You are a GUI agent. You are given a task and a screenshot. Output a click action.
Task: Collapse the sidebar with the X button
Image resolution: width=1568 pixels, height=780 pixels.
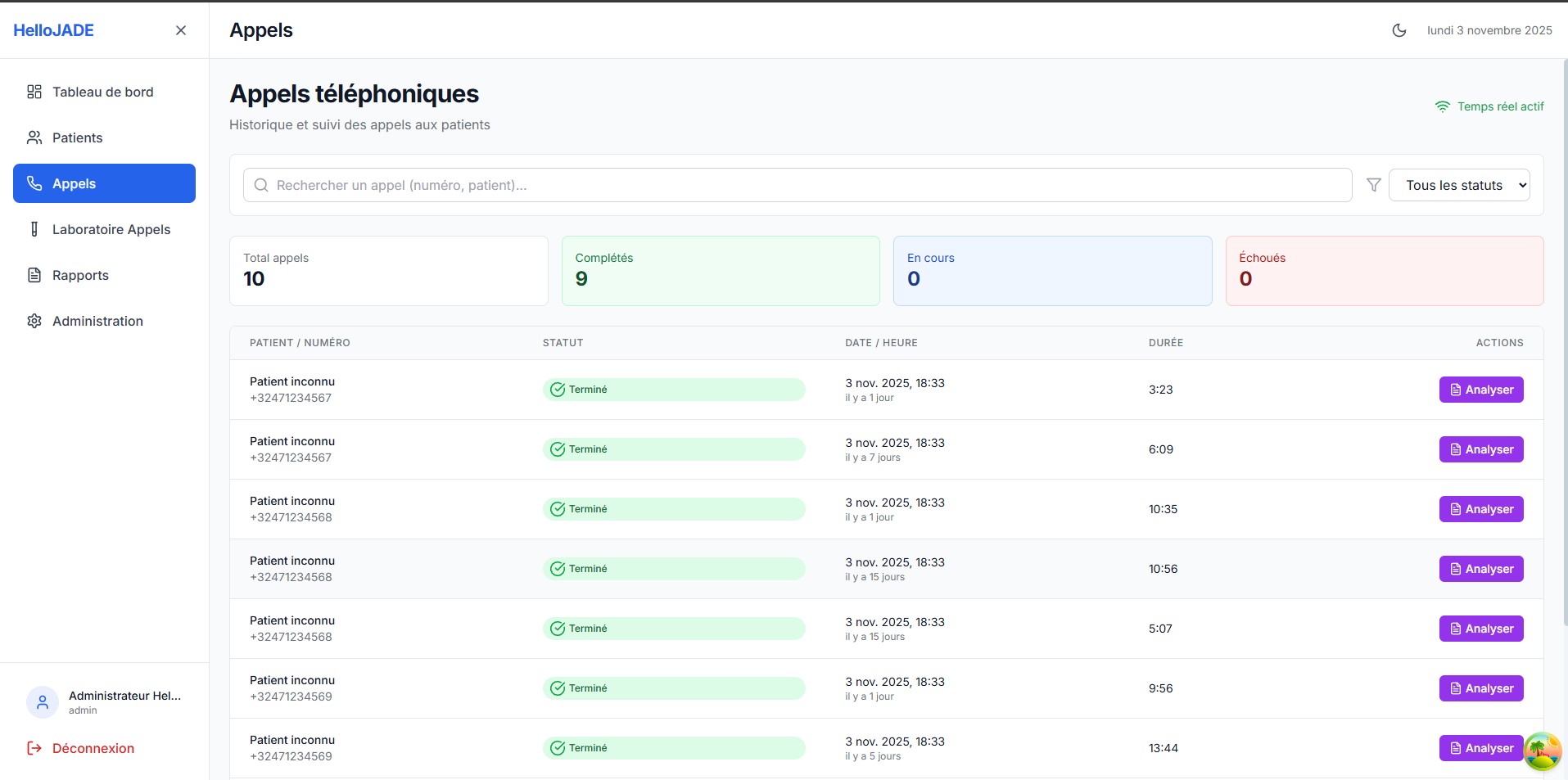pos(181,30)
